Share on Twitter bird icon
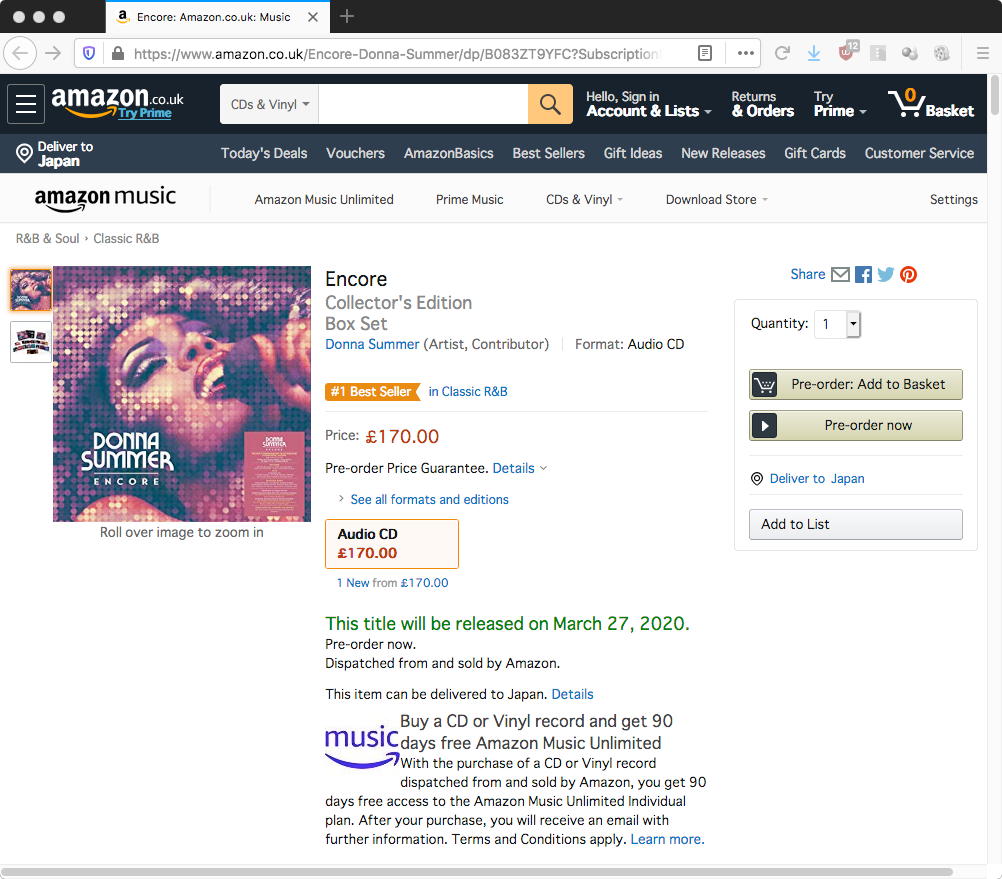This screenshot has height=879, width=1002. coord(886,275)
